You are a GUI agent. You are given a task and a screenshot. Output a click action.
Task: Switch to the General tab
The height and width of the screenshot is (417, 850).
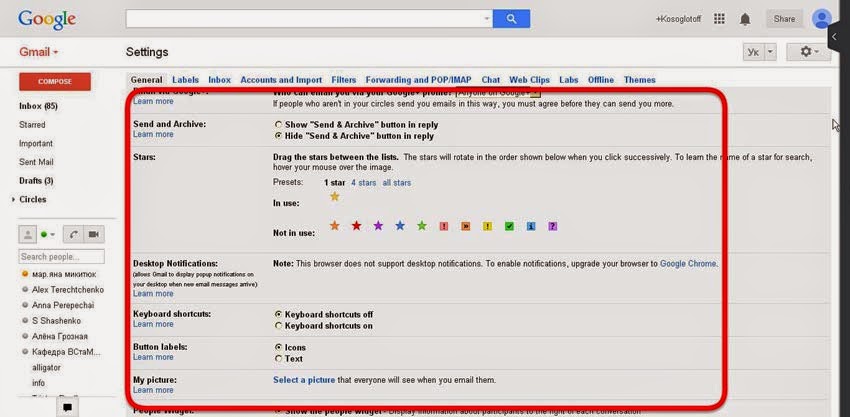[146, 80]
